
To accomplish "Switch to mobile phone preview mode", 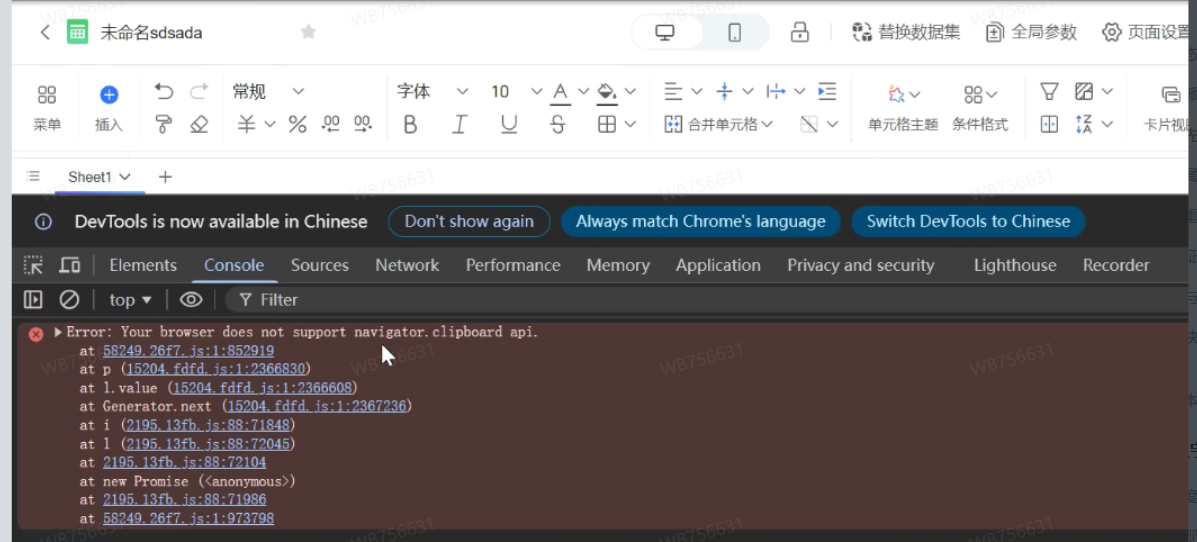I will coord(735,33).
